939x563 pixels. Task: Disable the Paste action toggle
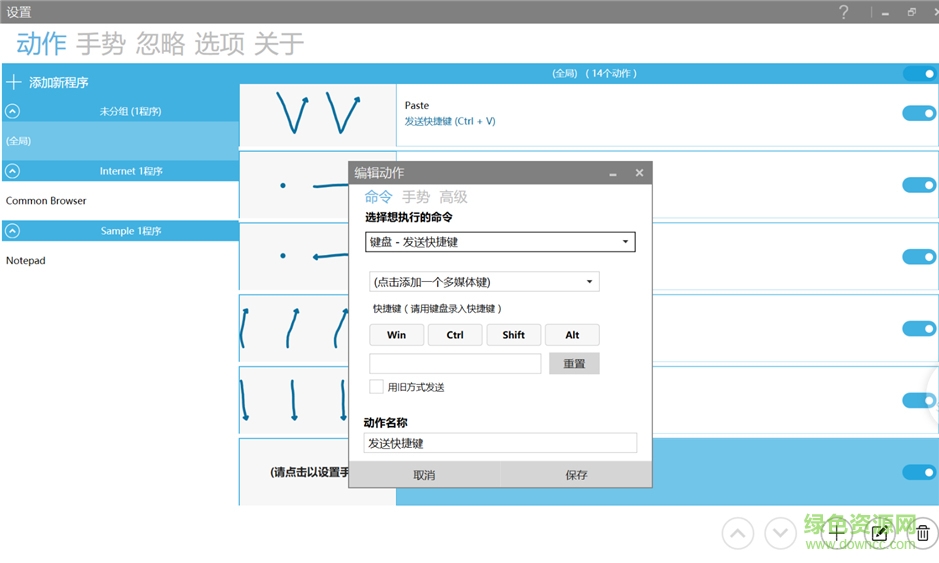[918, 113]
